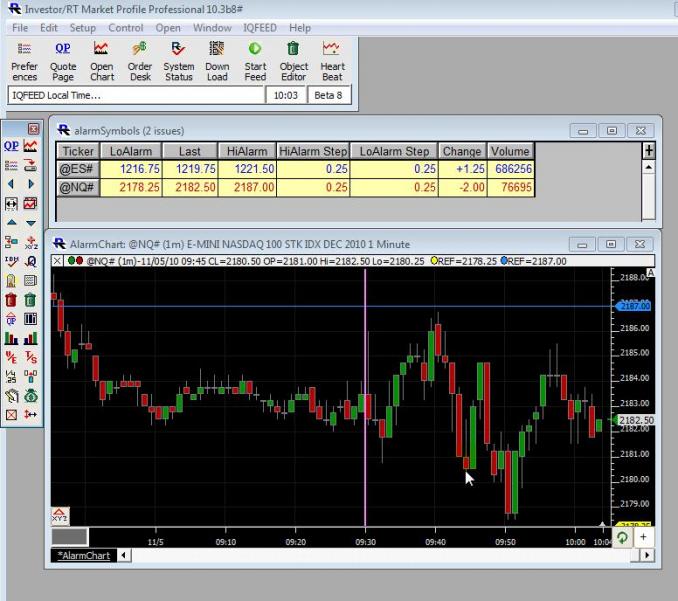Screen dimensions: 678x601
Task: Open the Help menu
Action: coord(300,28)
